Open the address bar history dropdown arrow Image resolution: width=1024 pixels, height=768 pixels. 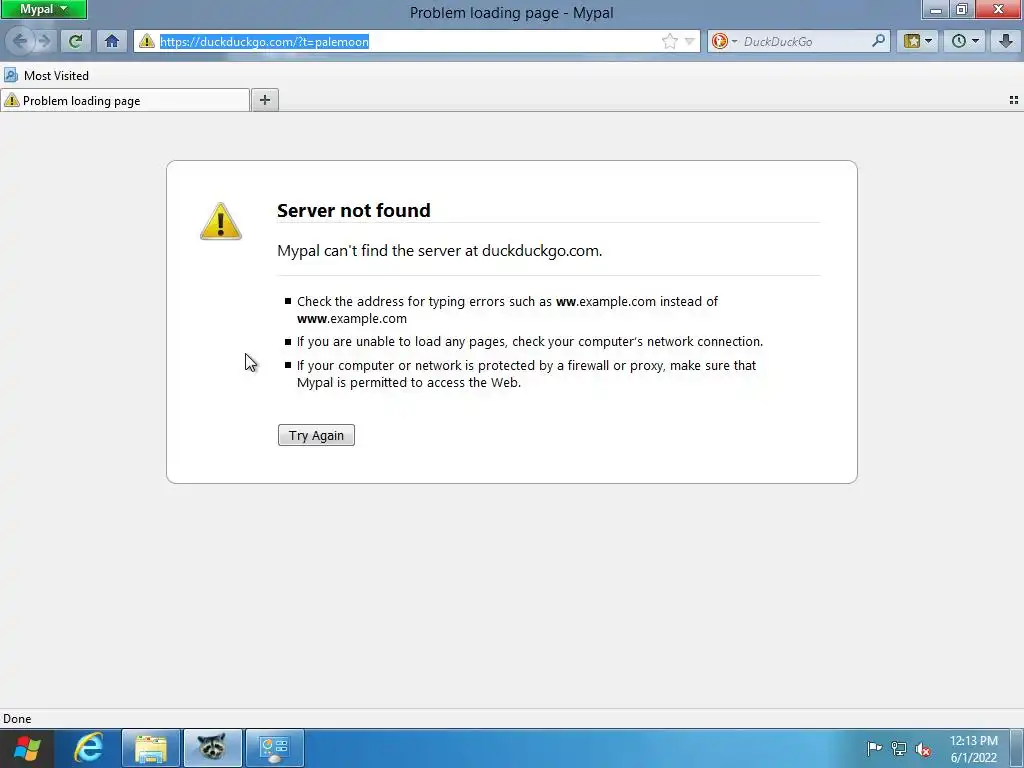[x=690, y=42]
